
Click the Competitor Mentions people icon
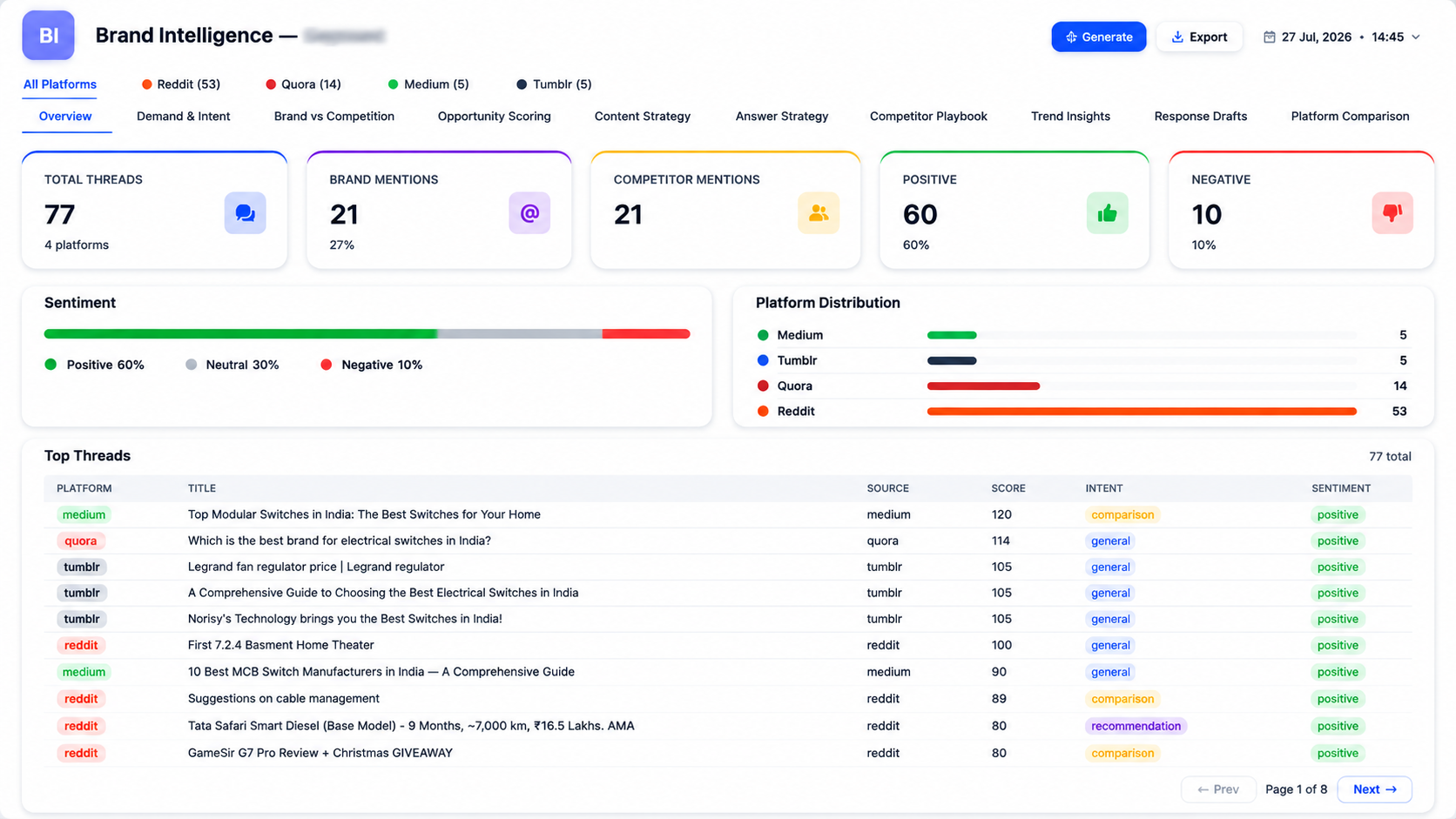point(819,213)
